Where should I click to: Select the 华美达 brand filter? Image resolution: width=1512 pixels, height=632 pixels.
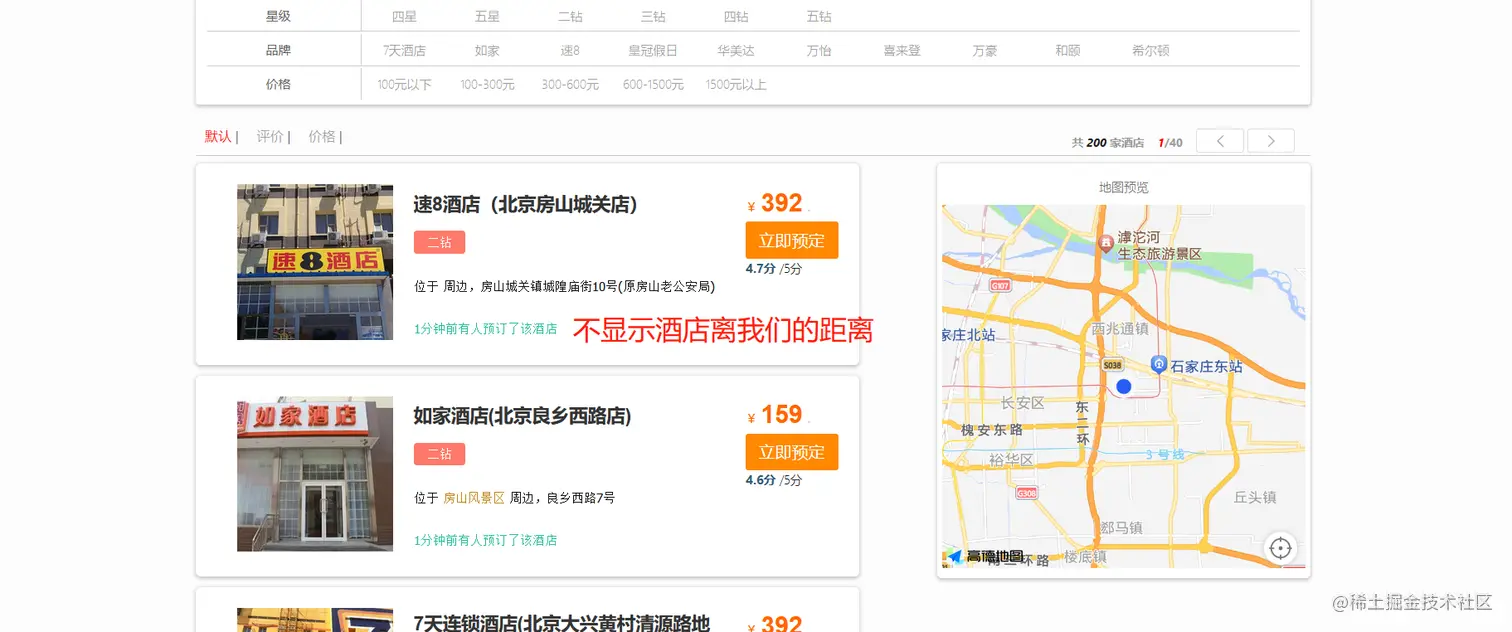[736, 51]
